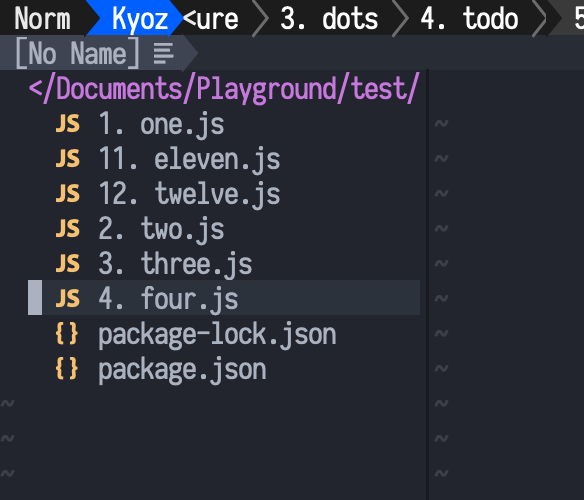Image resolution: width=584 pixels, height=500 pixels.
Task: Click the JS icon beside 4. four.js
Action: pos(67,298)
